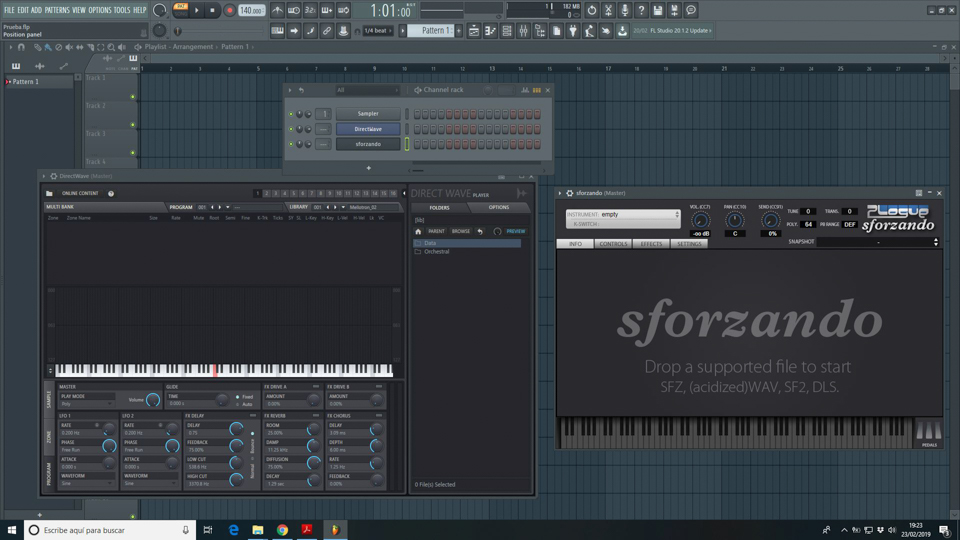960x540 pixels.
Task: Click the link chain icon in toolbar
Action: [x=327, y=31]
